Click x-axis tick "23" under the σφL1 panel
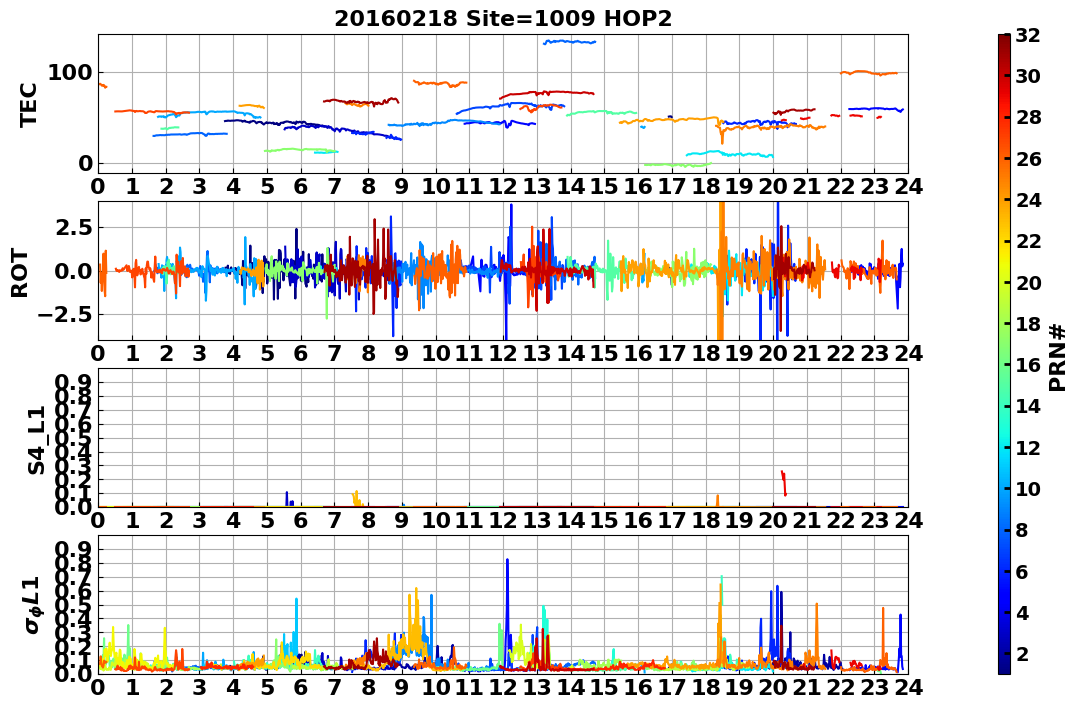 pyautogui.click(x=874, y=687)
